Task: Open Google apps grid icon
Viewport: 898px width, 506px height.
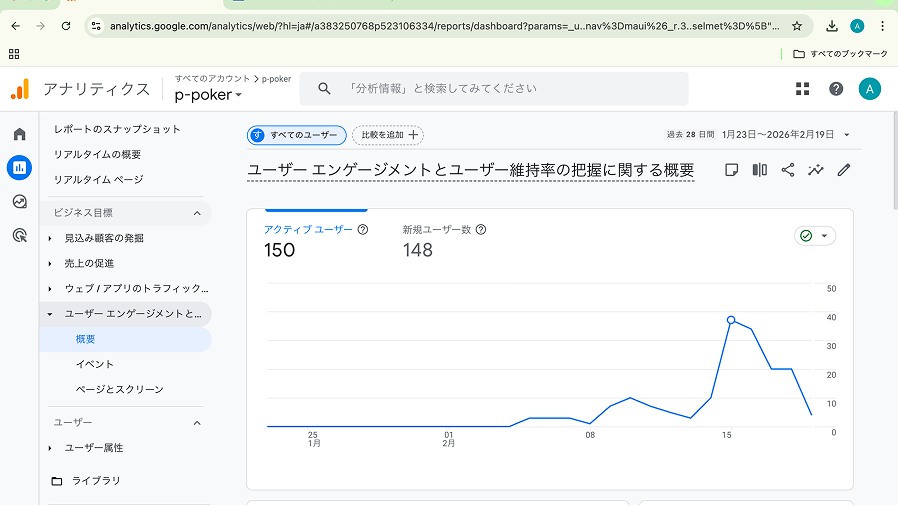Action: point(802,89)
